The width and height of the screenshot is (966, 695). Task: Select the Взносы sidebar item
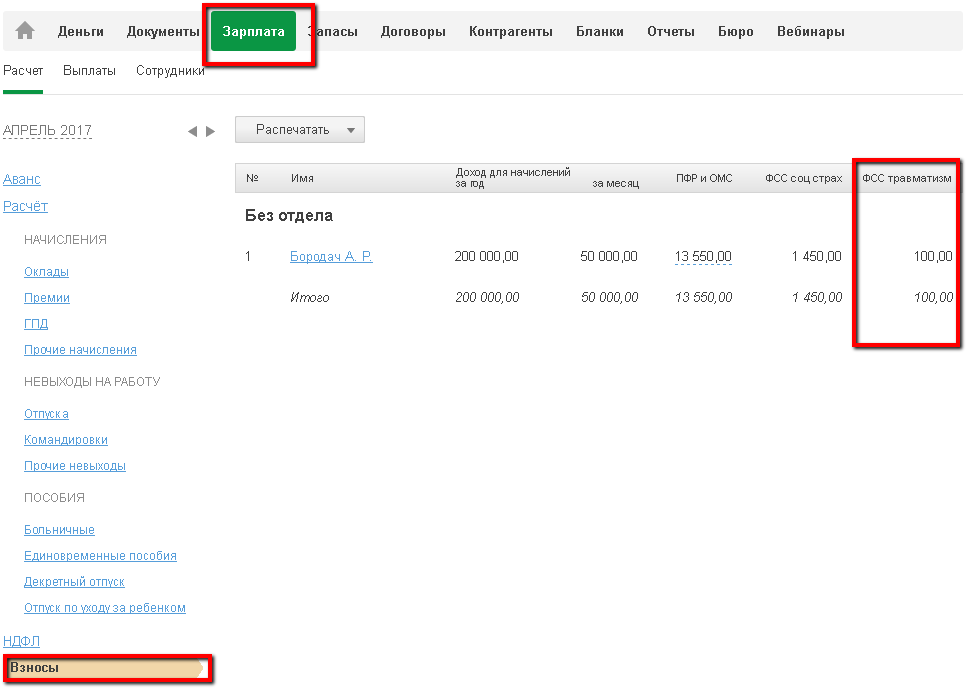[106, 668]
